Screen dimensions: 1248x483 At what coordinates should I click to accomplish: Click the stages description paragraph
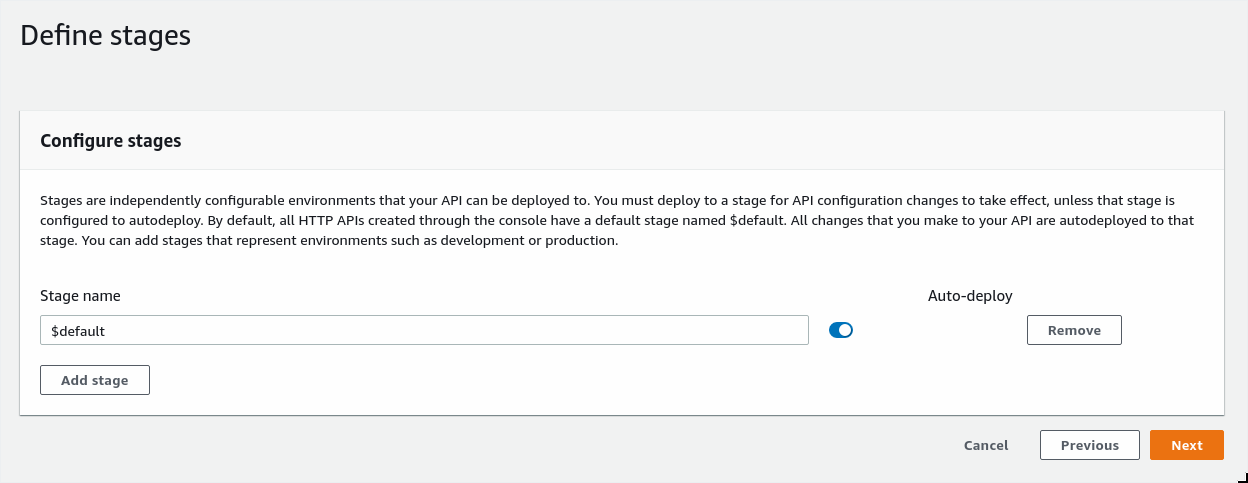point(622,221)
